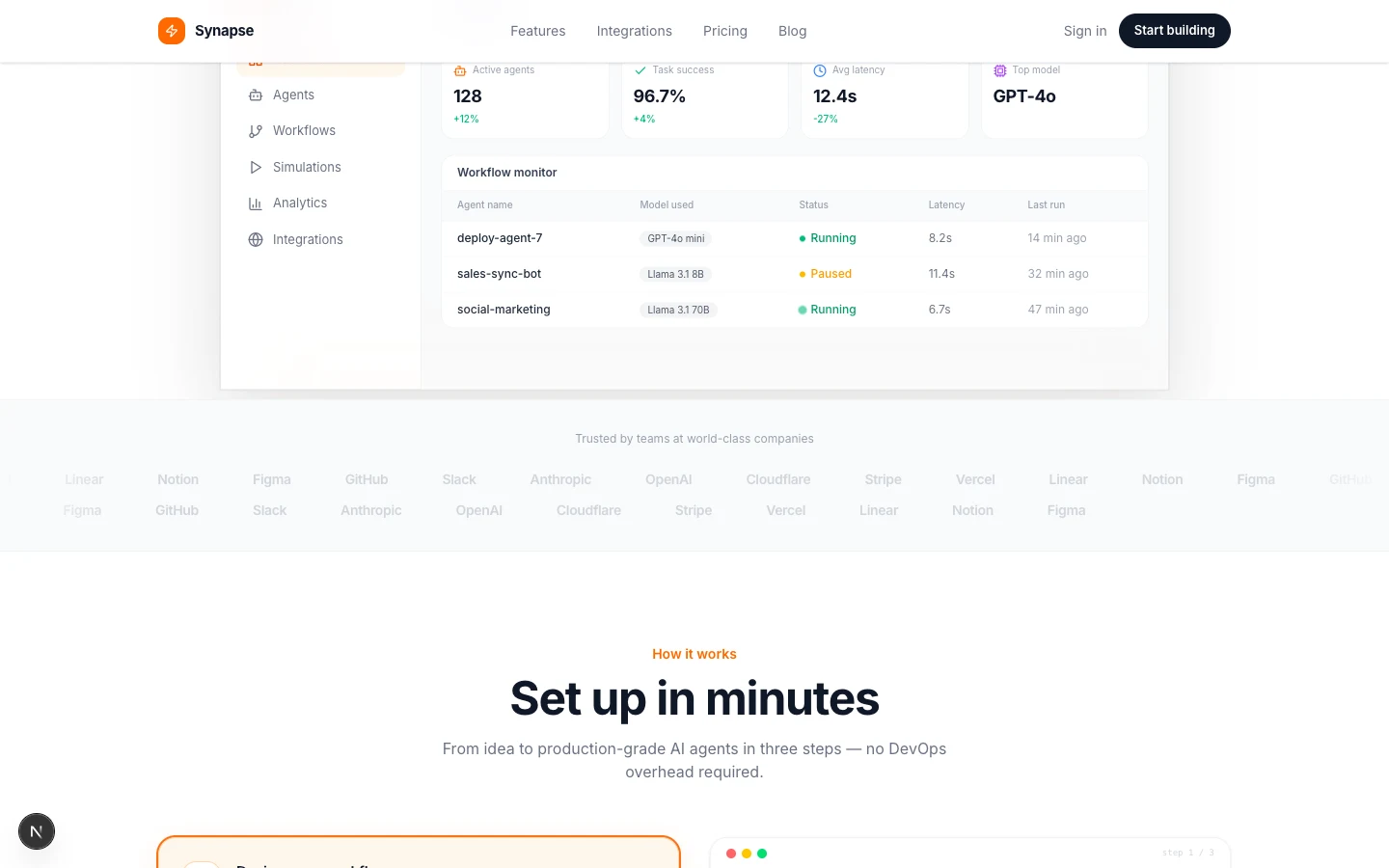This screenshot has width=1389, height=868.
Task: Open the Agents robot icon in sidebar
Action: tap(256, 95)
